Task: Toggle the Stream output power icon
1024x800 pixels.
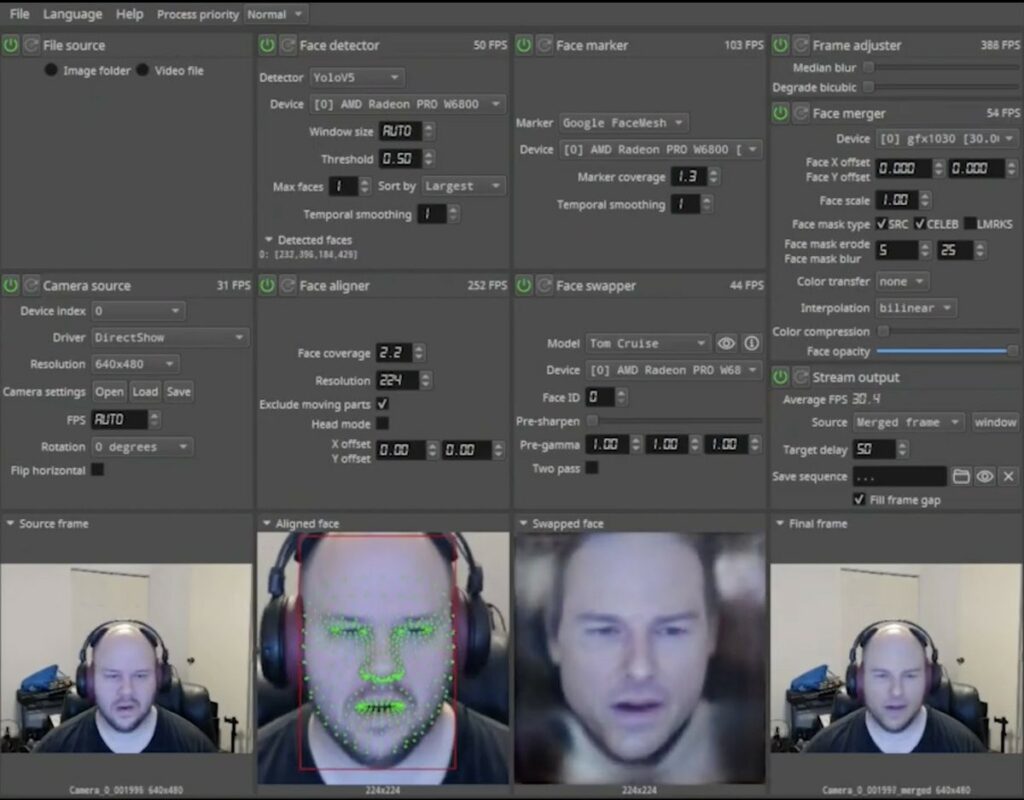Action: [x=780, y=377]
